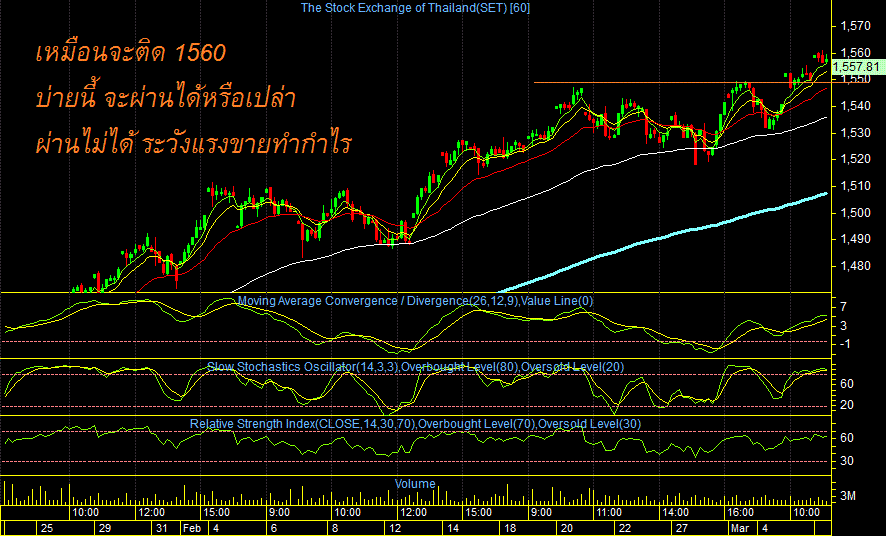The image size is (886, 536).
Task: Click the date label 20
Action: (x=567, y=529)
